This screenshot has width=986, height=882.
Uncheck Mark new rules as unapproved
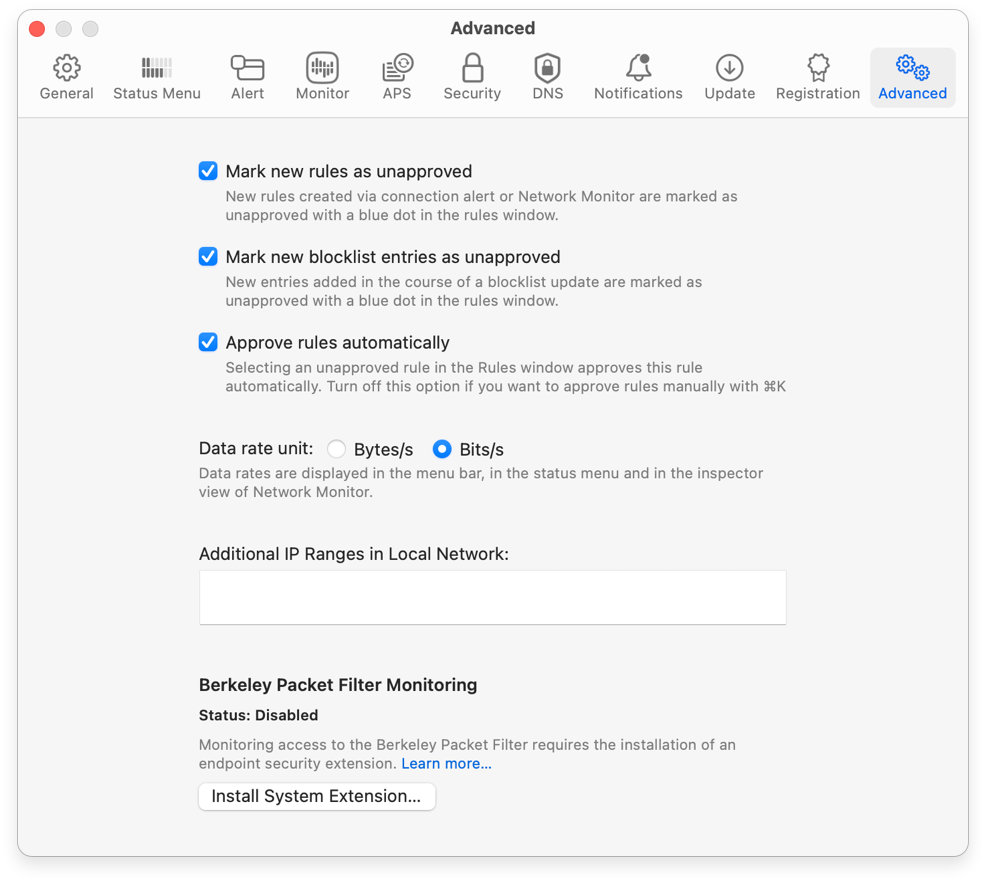point(208,171)
